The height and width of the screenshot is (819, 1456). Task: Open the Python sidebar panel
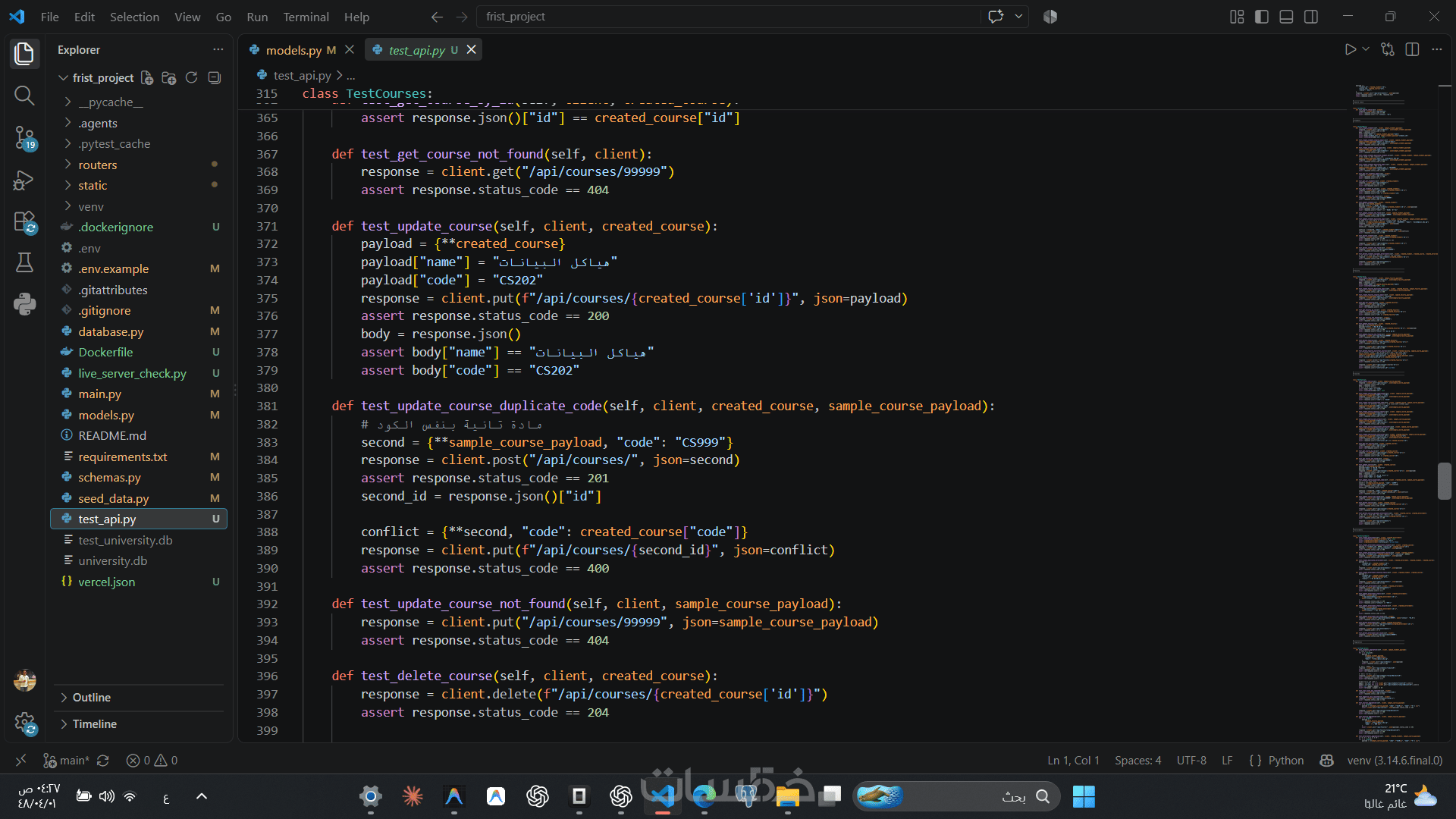tap(24, 304)
